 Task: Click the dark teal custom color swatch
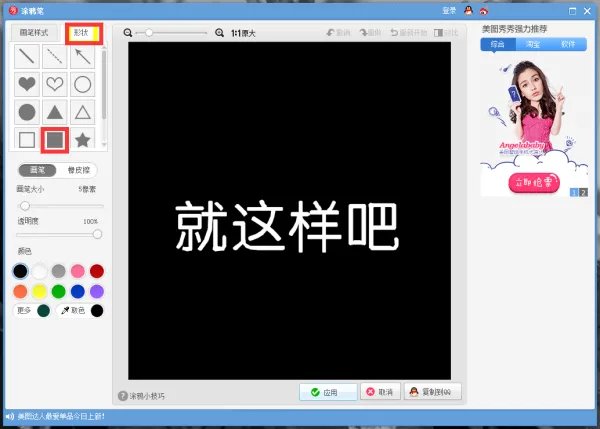(44, 310)
